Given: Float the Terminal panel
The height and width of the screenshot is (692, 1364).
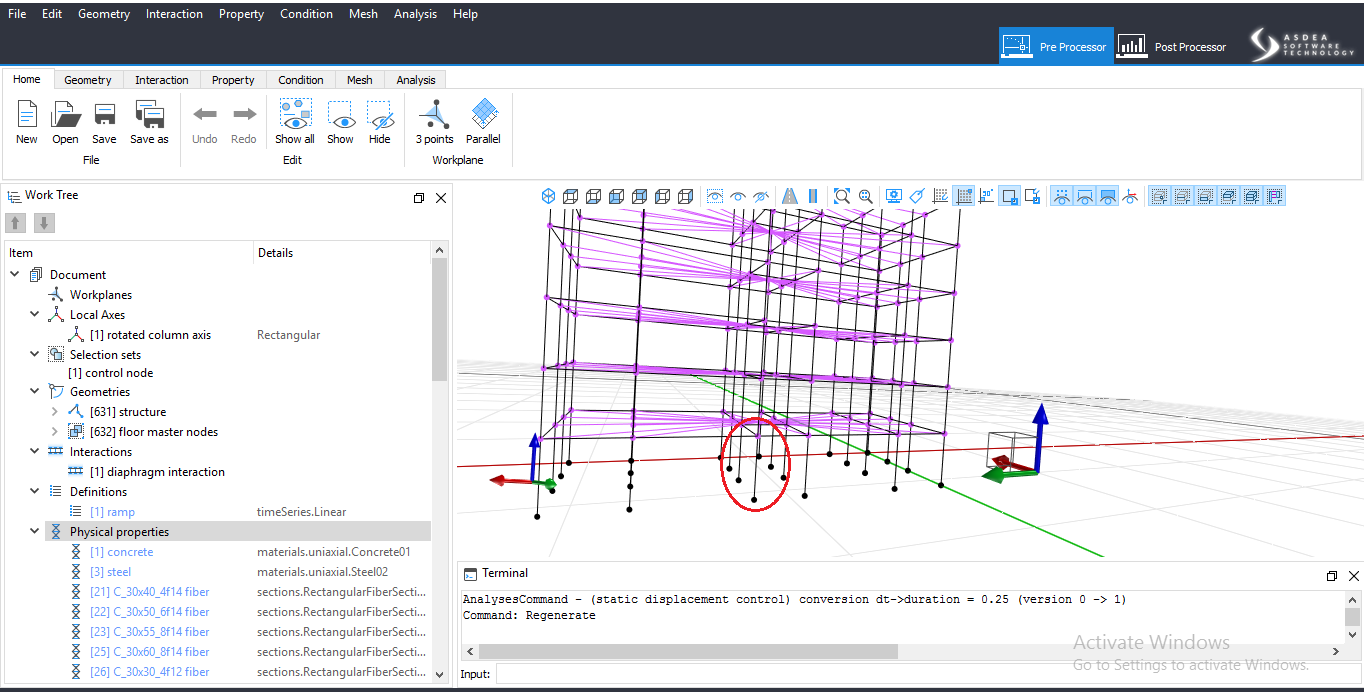Looking at the screenshot, I should (1332, 576).
